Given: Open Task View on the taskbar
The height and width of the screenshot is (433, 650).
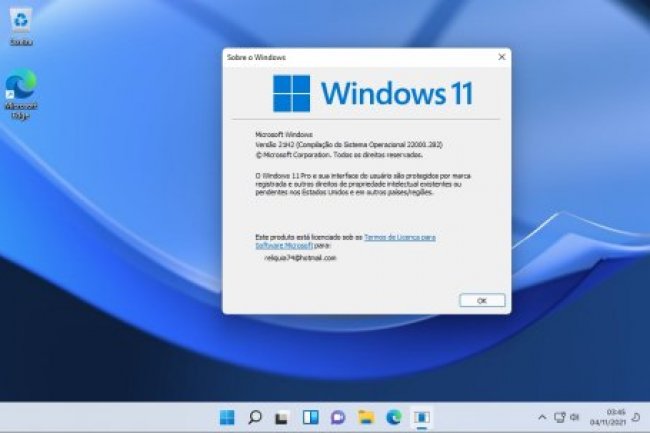Looking at the screenshot, I should click(x=282, y=417).
